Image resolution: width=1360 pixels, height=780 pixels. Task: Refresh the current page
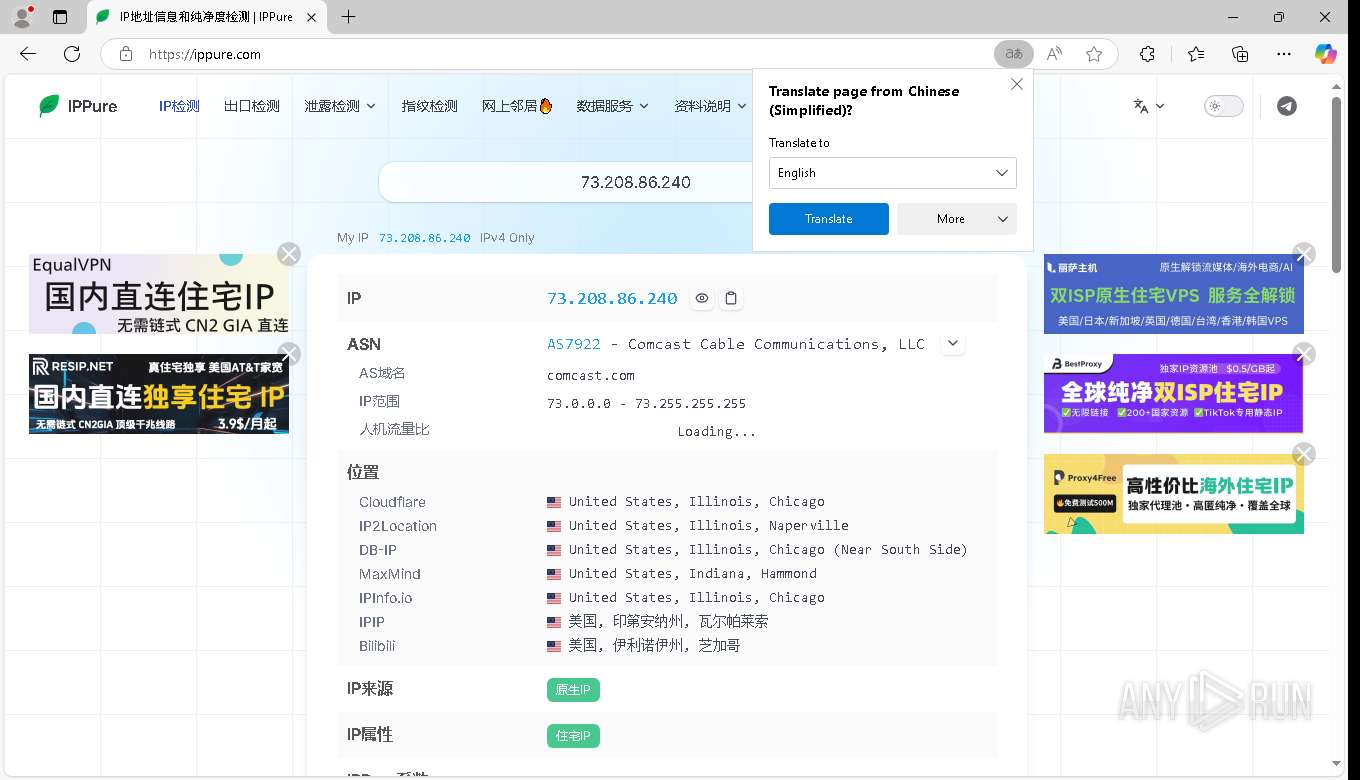pos(72,54)
